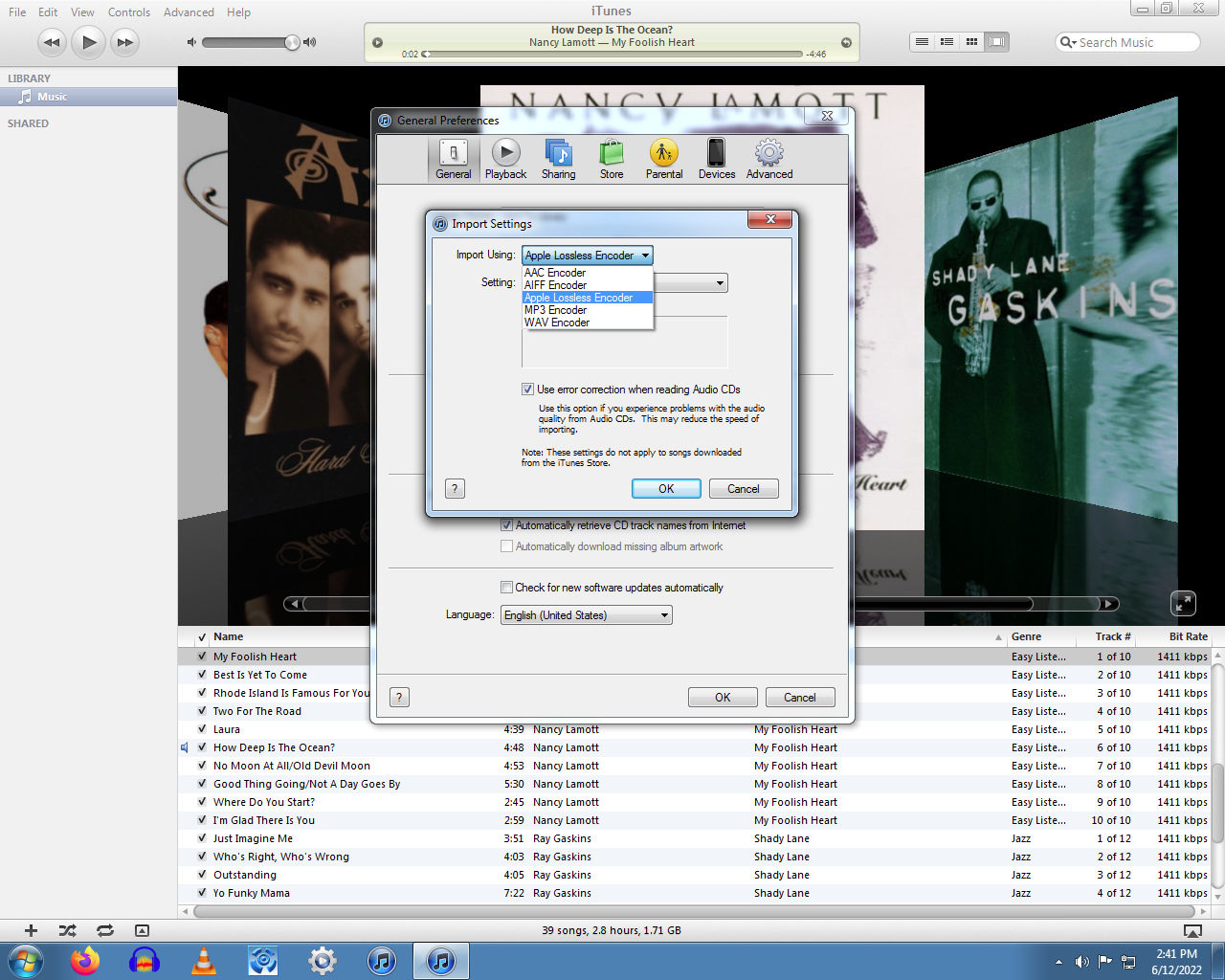Click OK in General Preferences dialog
The width and height of the screenshot is (1225, 980).
[x=723, y=698]
